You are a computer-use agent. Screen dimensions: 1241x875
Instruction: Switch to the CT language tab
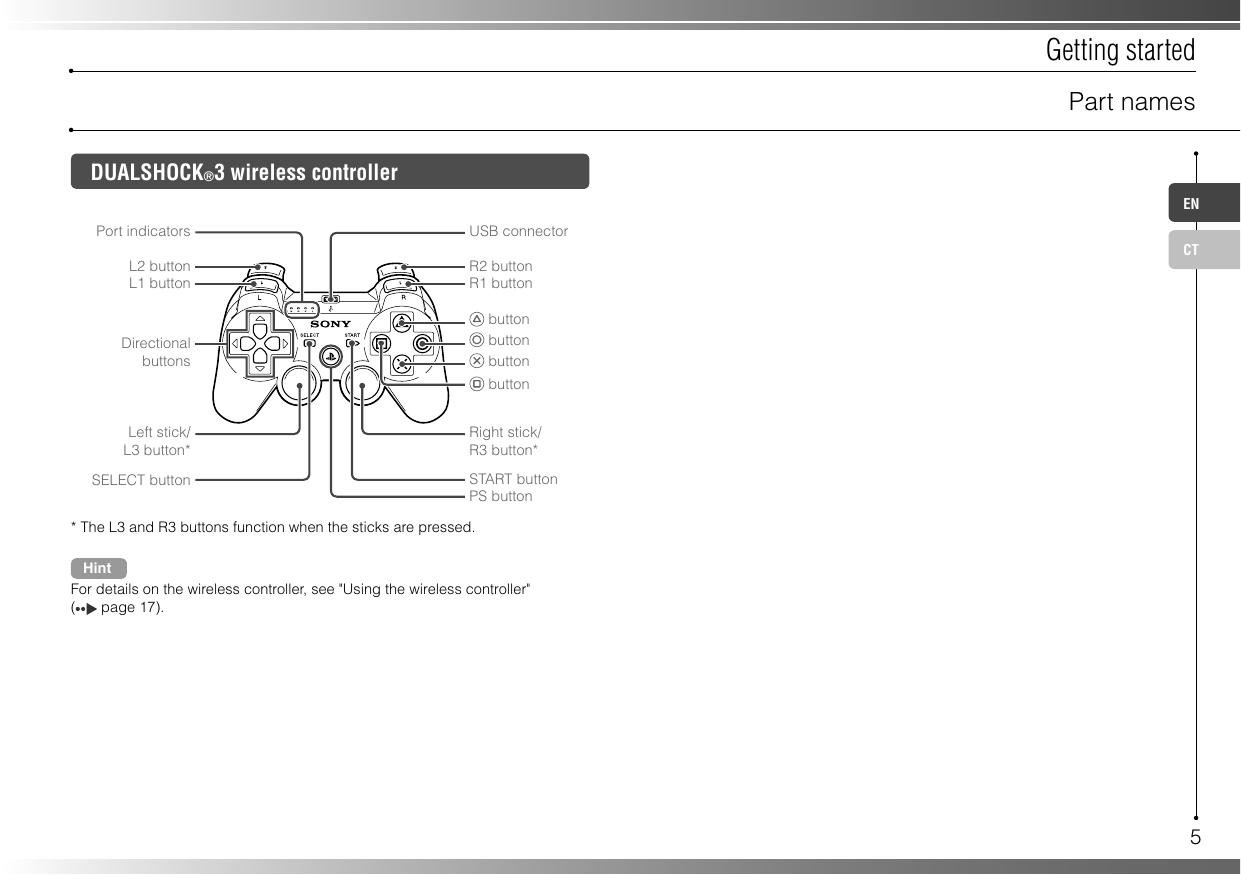pyautogui.click(x=1203, y=250)
